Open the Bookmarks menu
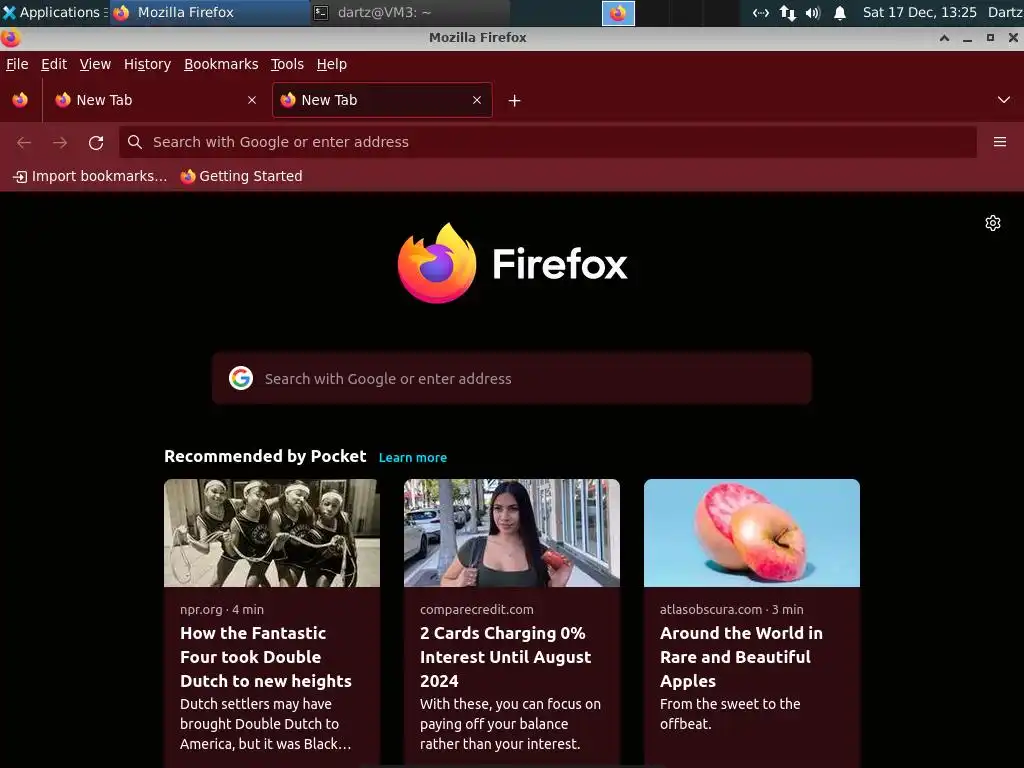This screenshot has width=1024, height=768. tap(221, 64)
